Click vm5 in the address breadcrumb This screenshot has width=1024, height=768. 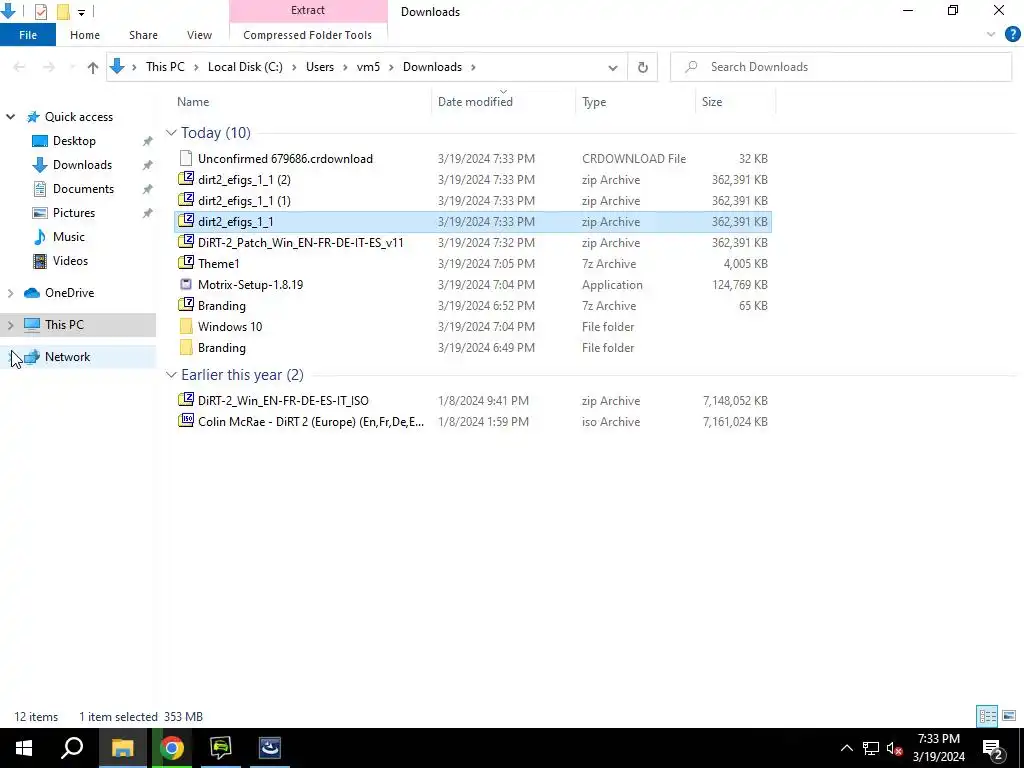368,67
